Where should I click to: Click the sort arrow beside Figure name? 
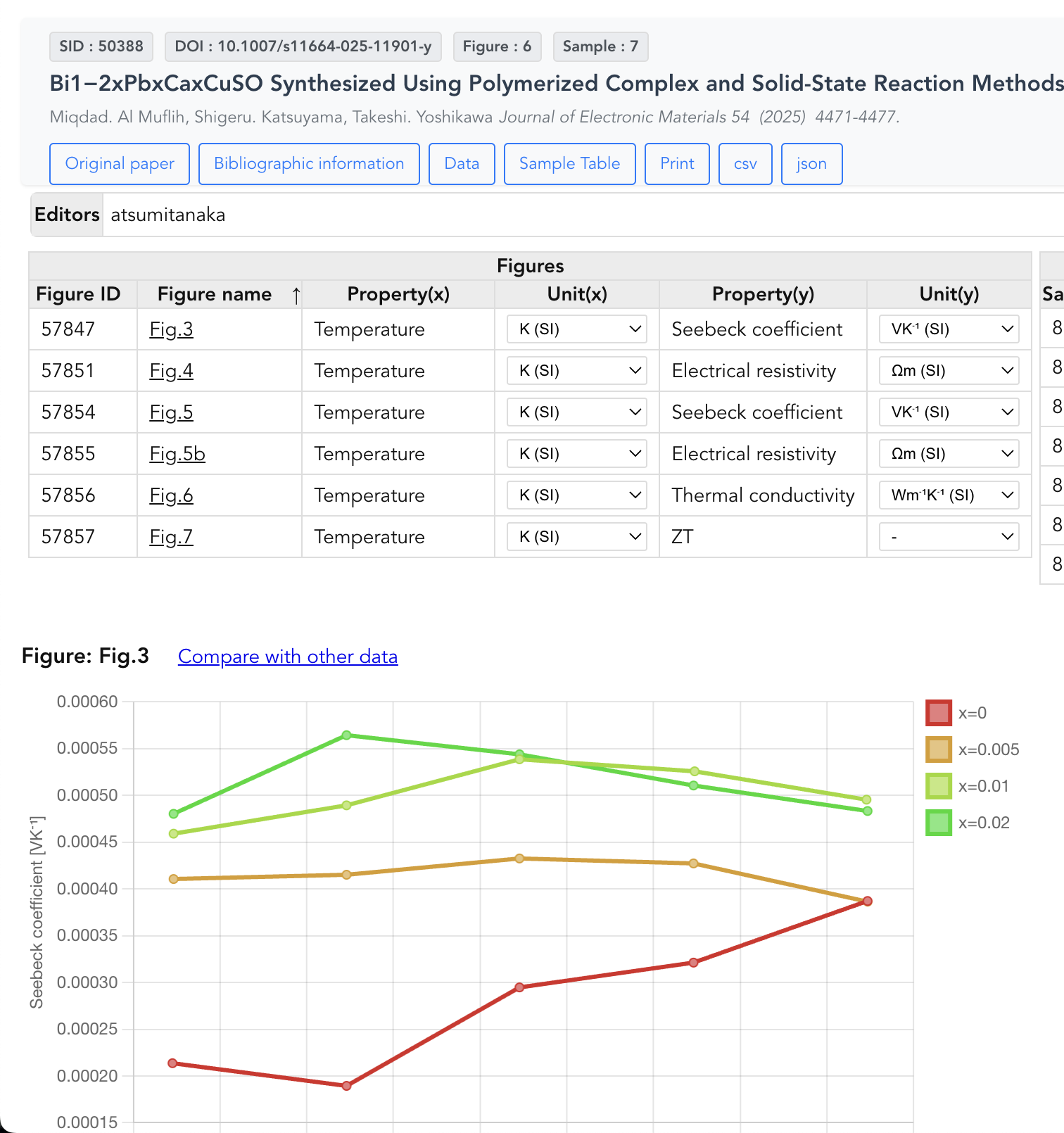[x=296, y=296]
